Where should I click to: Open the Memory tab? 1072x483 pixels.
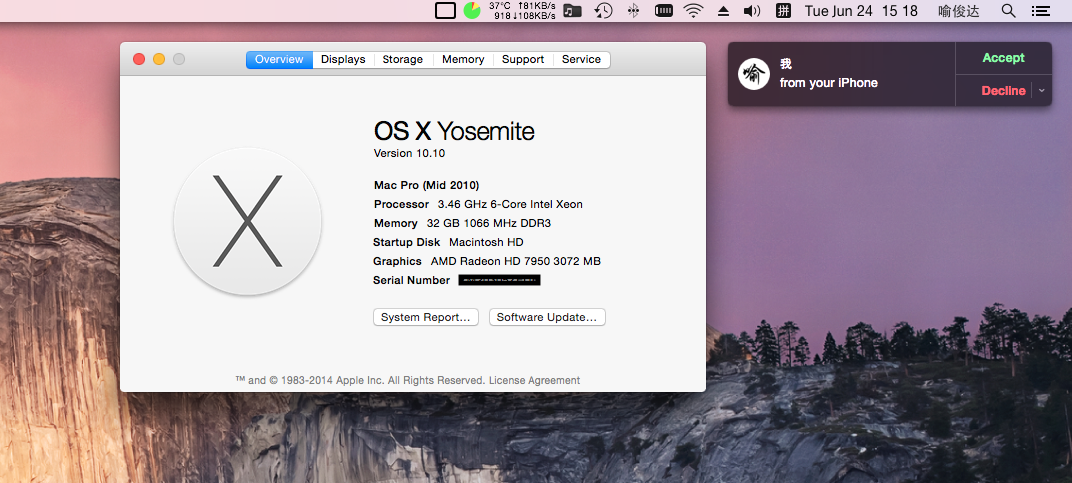[463, 60]
